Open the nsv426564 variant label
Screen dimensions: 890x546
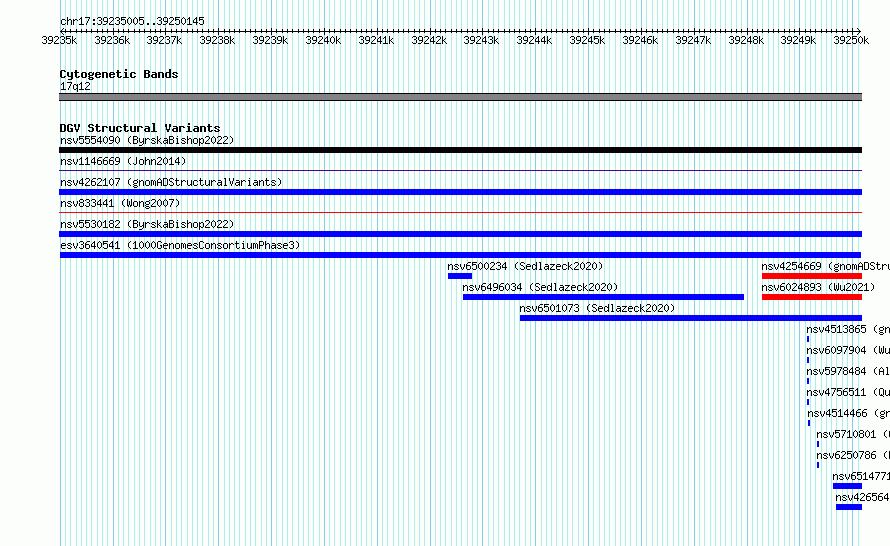863,497
